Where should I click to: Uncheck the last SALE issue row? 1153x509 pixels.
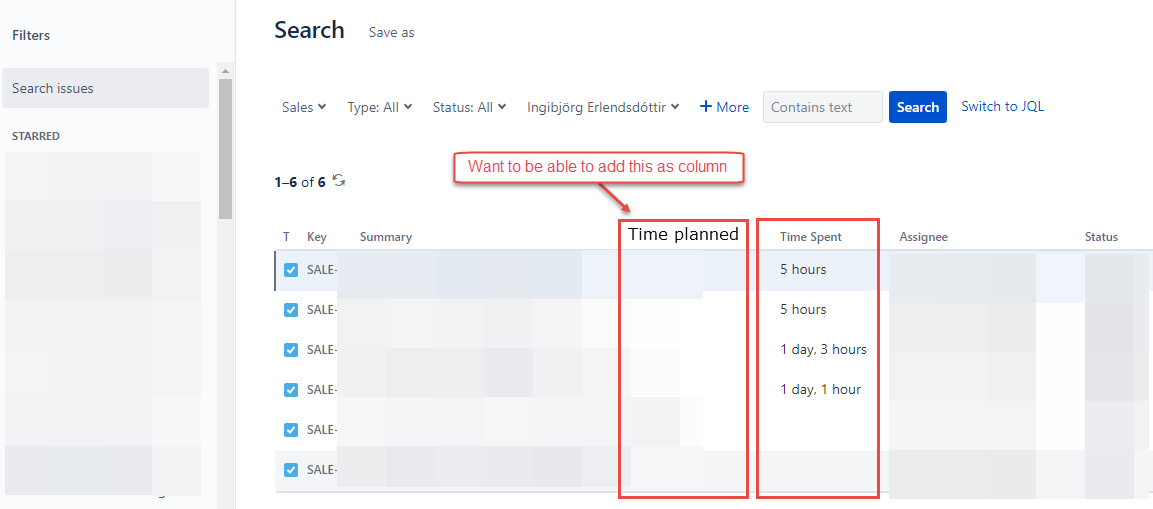[x=291, y=470]
